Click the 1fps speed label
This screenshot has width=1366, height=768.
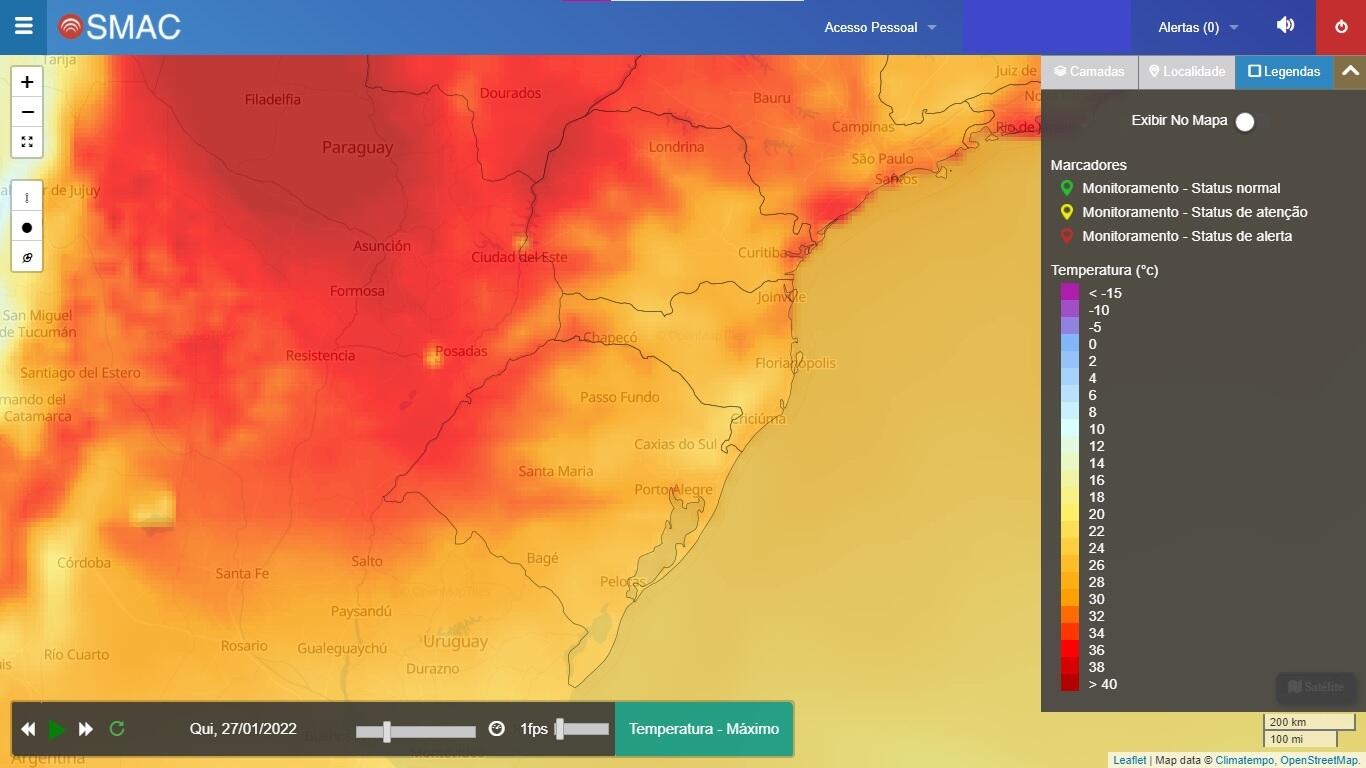pyautogui.click(x=534, y=729)
